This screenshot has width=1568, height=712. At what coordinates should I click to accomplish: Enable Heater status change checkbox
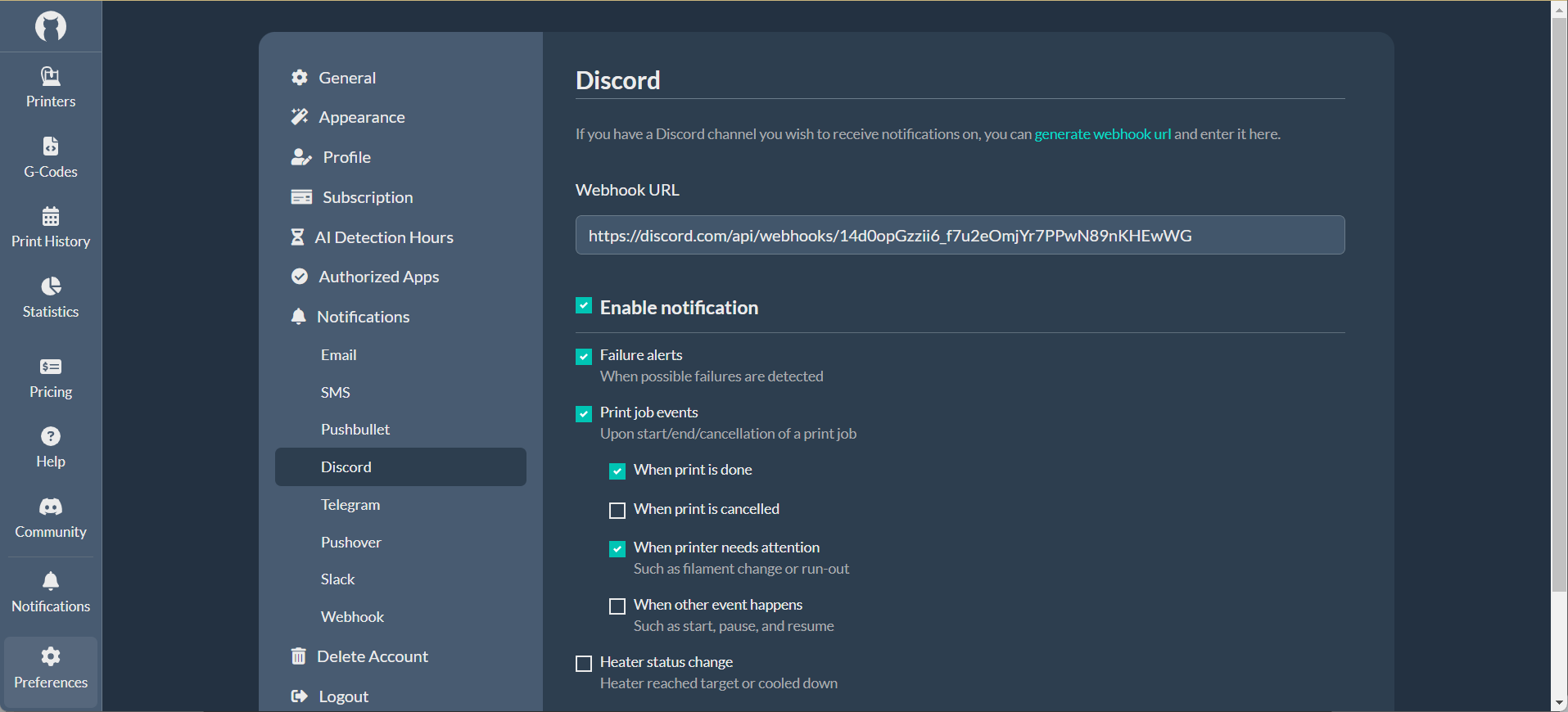(x=584, y=664)
